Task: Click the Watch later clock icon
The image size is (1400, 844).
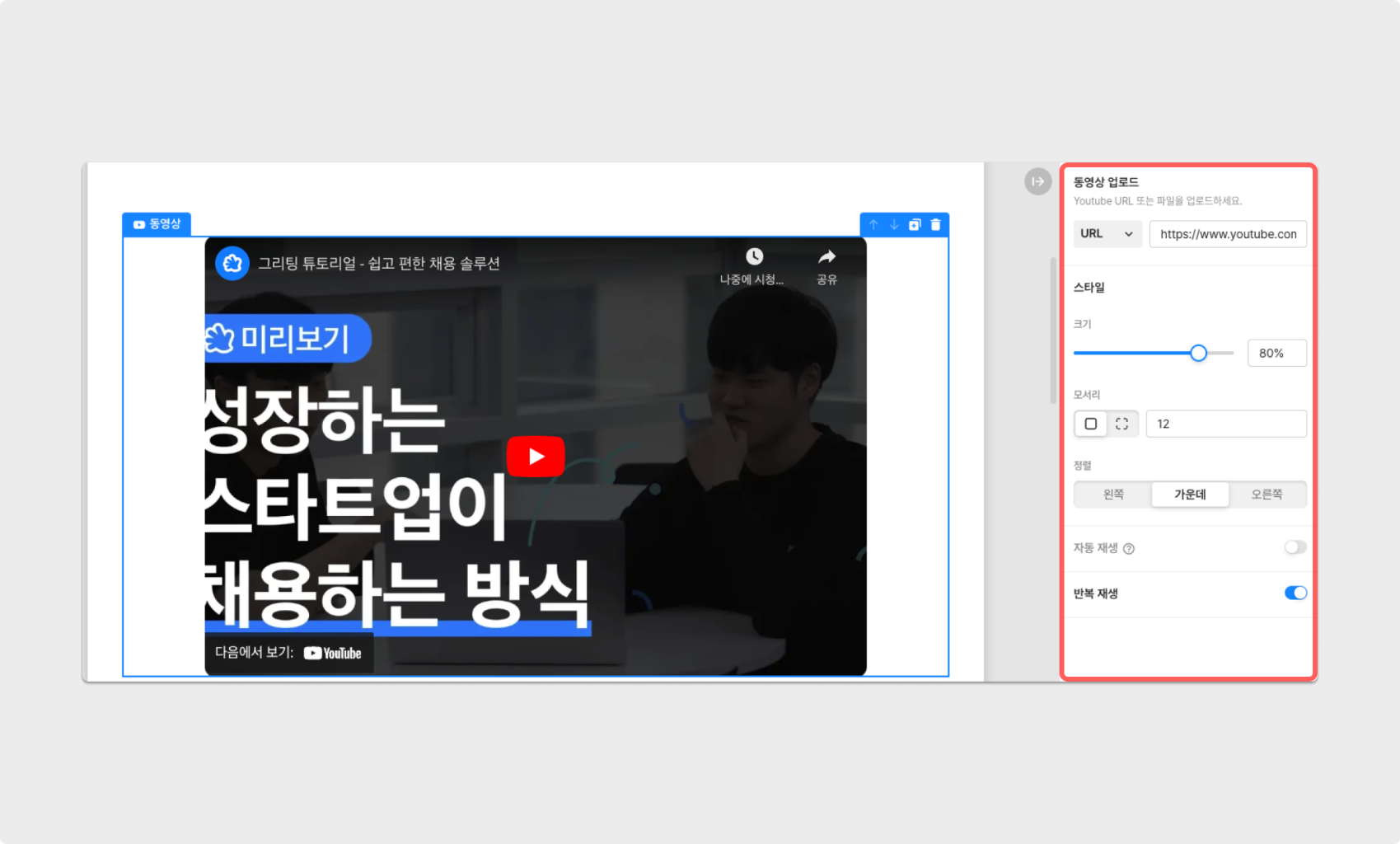Action: pos(753,256)
